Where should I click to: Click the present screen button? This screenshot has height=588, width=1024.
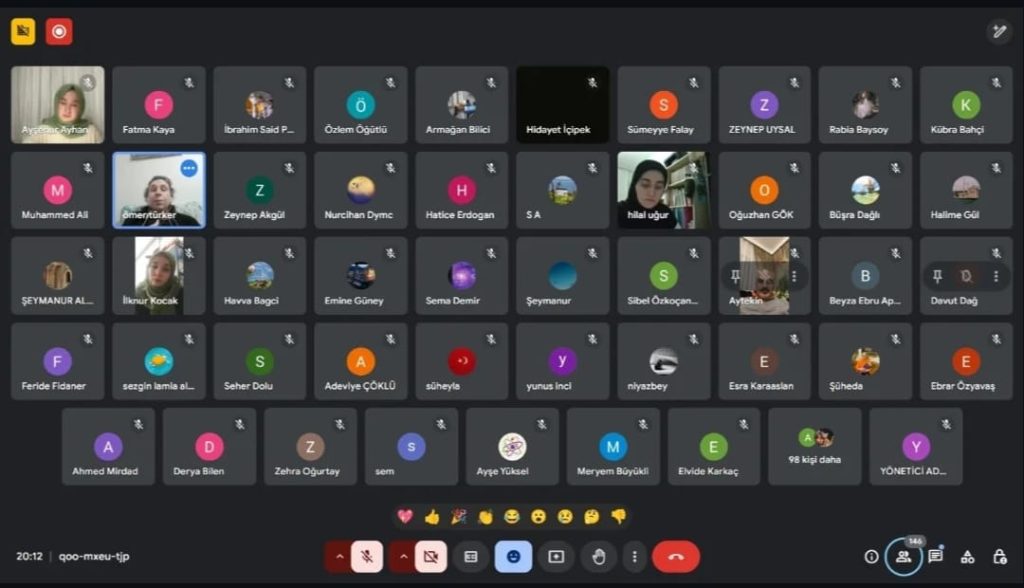pos(556,557)
